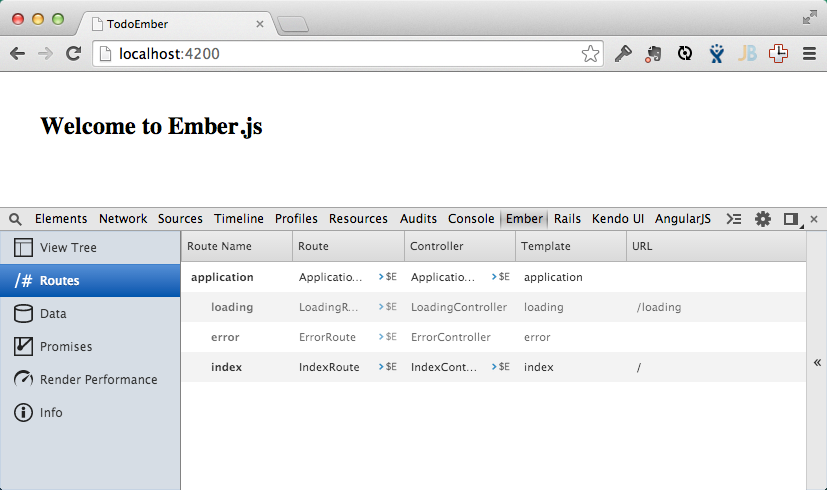
Task: Select Routes in Ember sidebar
Action: pyautogui.click(x=90, y=281)
